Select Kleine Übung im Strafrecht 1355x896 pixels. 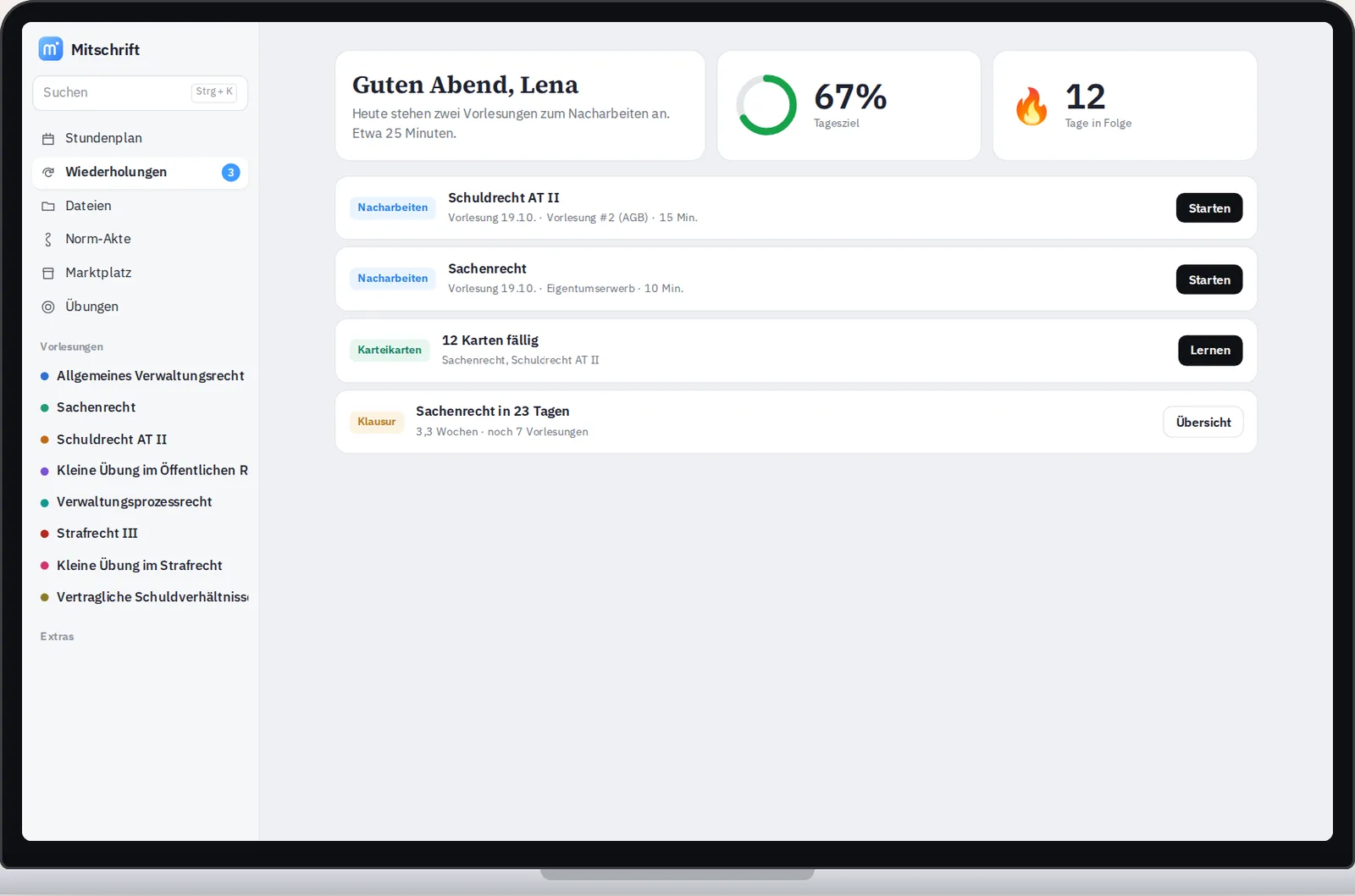tap(142, 566)
